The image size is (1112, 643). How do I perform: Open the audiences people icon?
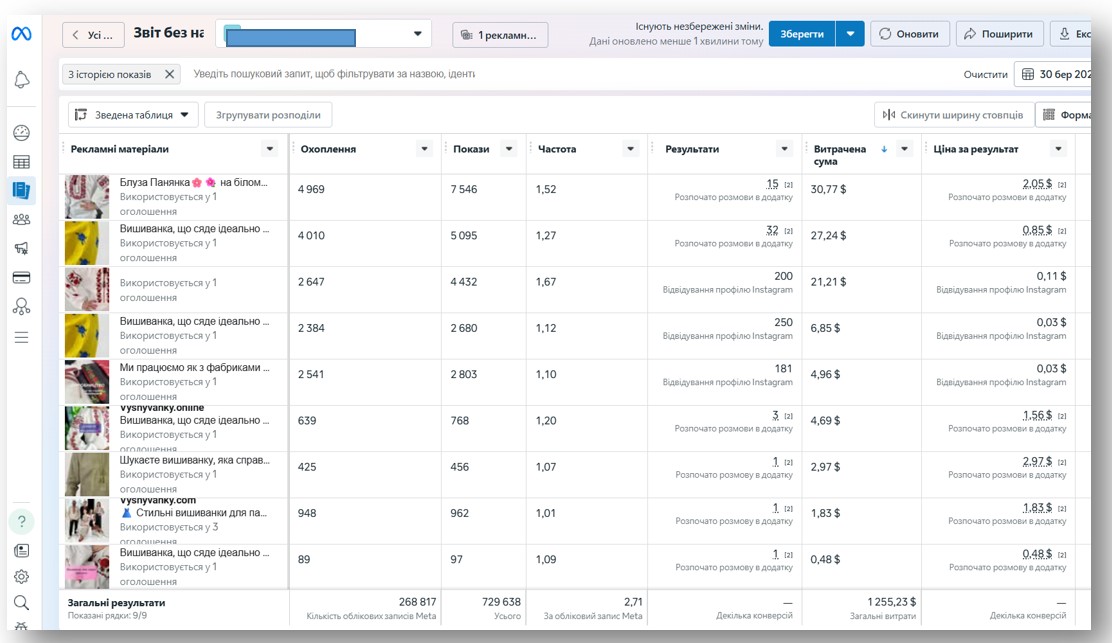pos(22,220)
